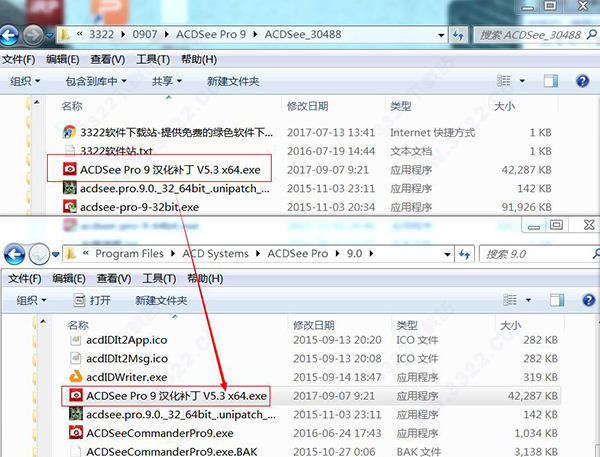
Task: Click ACD Systems breadcrumb segment
Action: (215, 254)
